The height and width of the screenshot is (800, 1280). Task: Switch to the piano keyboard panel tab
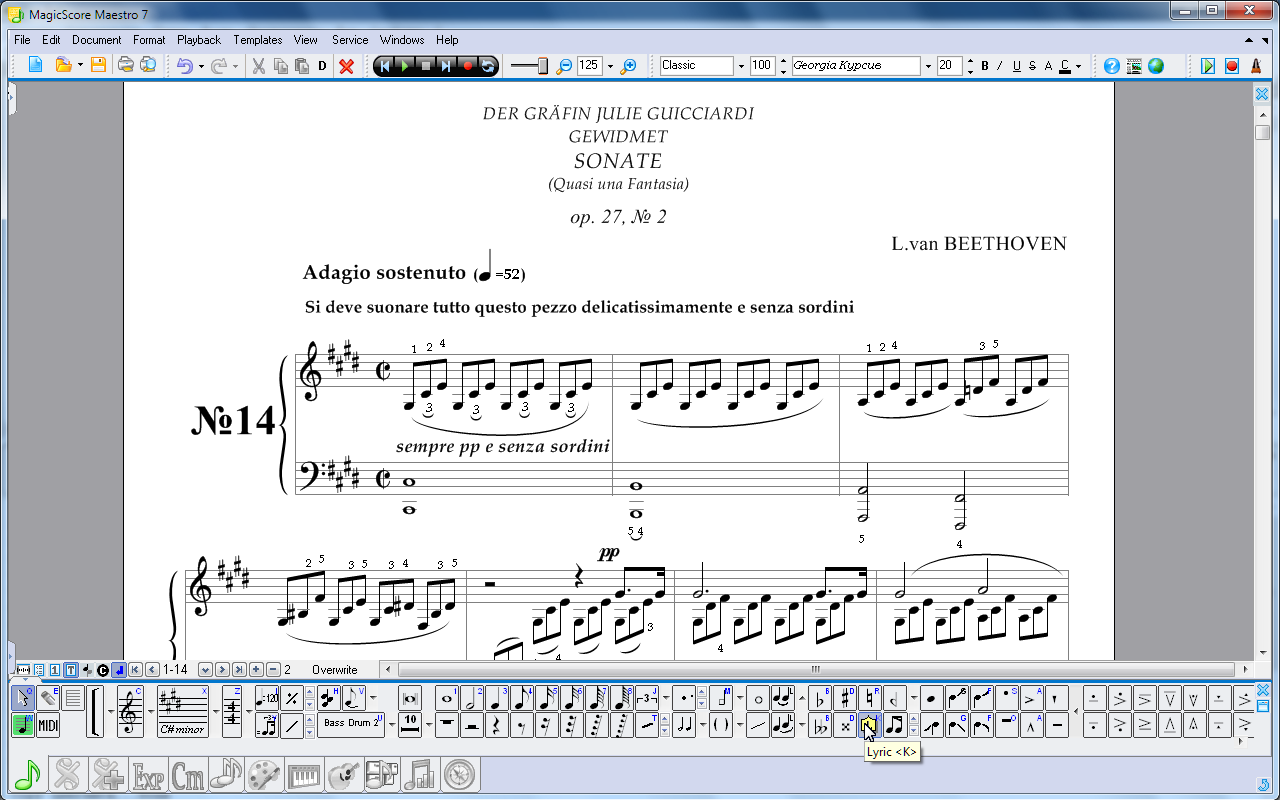point(304,774)
